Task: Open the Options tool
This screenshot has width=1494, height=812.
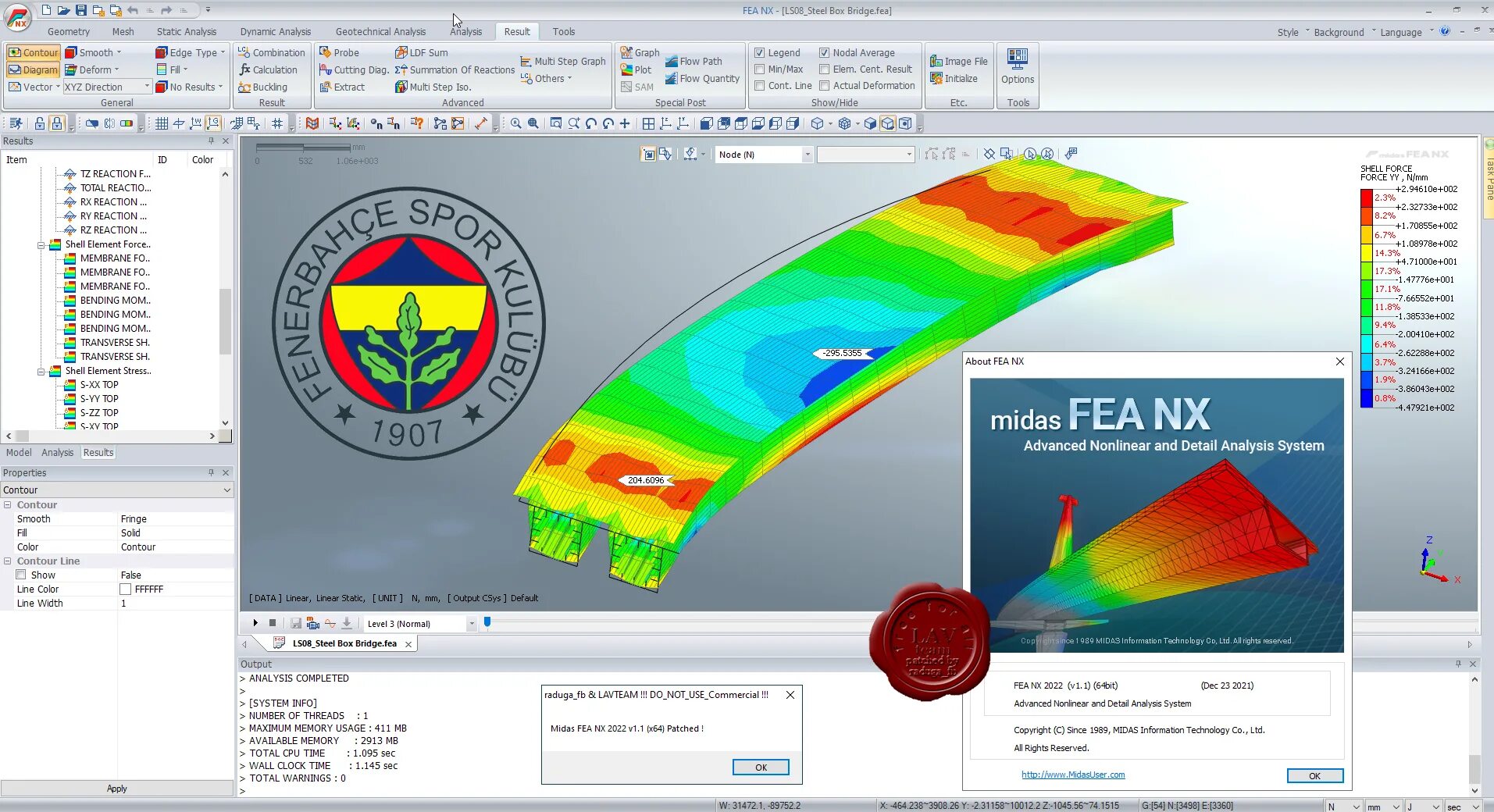Action: click(1018, 66)
